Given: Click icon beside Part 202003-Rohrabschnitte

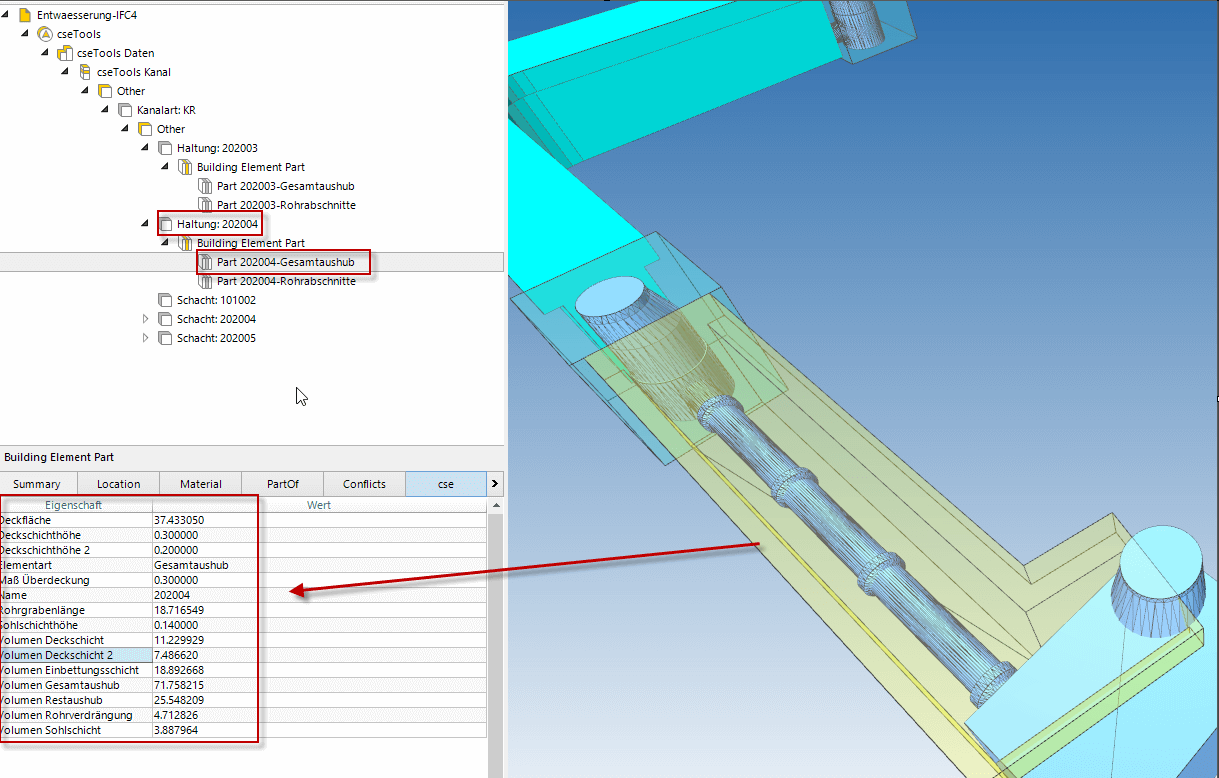Looking at the screenshot, I should 205,205.
